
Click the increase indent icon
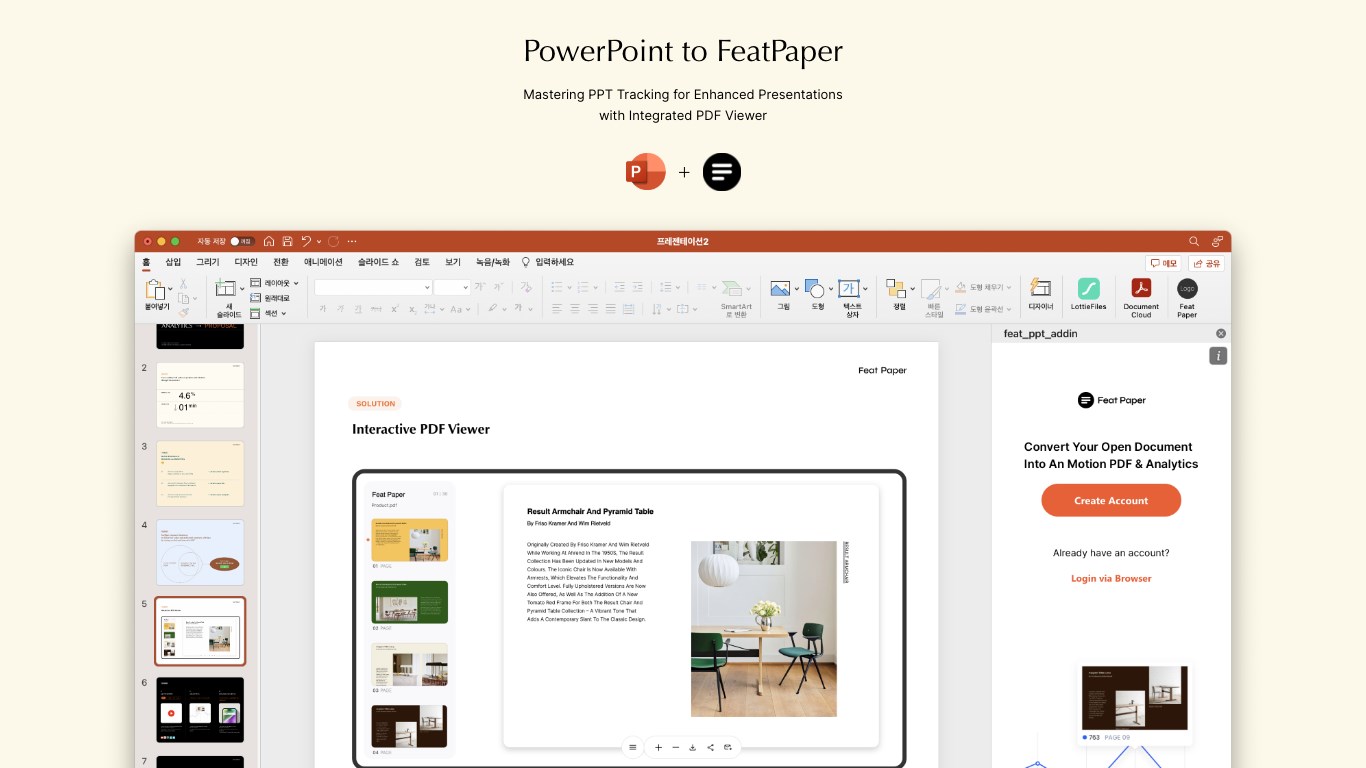[637, 287]
